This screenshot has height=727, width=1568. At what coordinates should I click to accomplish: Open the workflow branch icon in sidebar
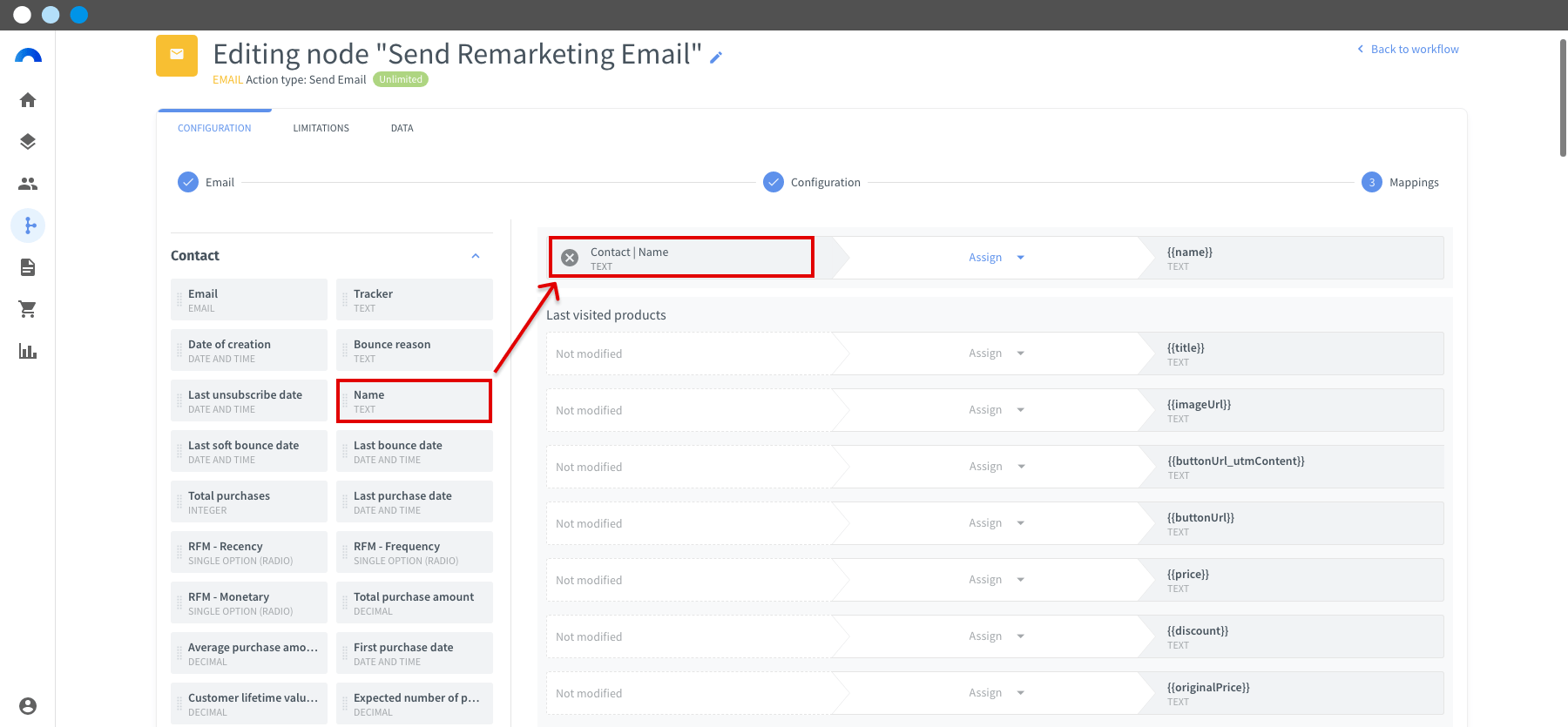click(28, 226)
